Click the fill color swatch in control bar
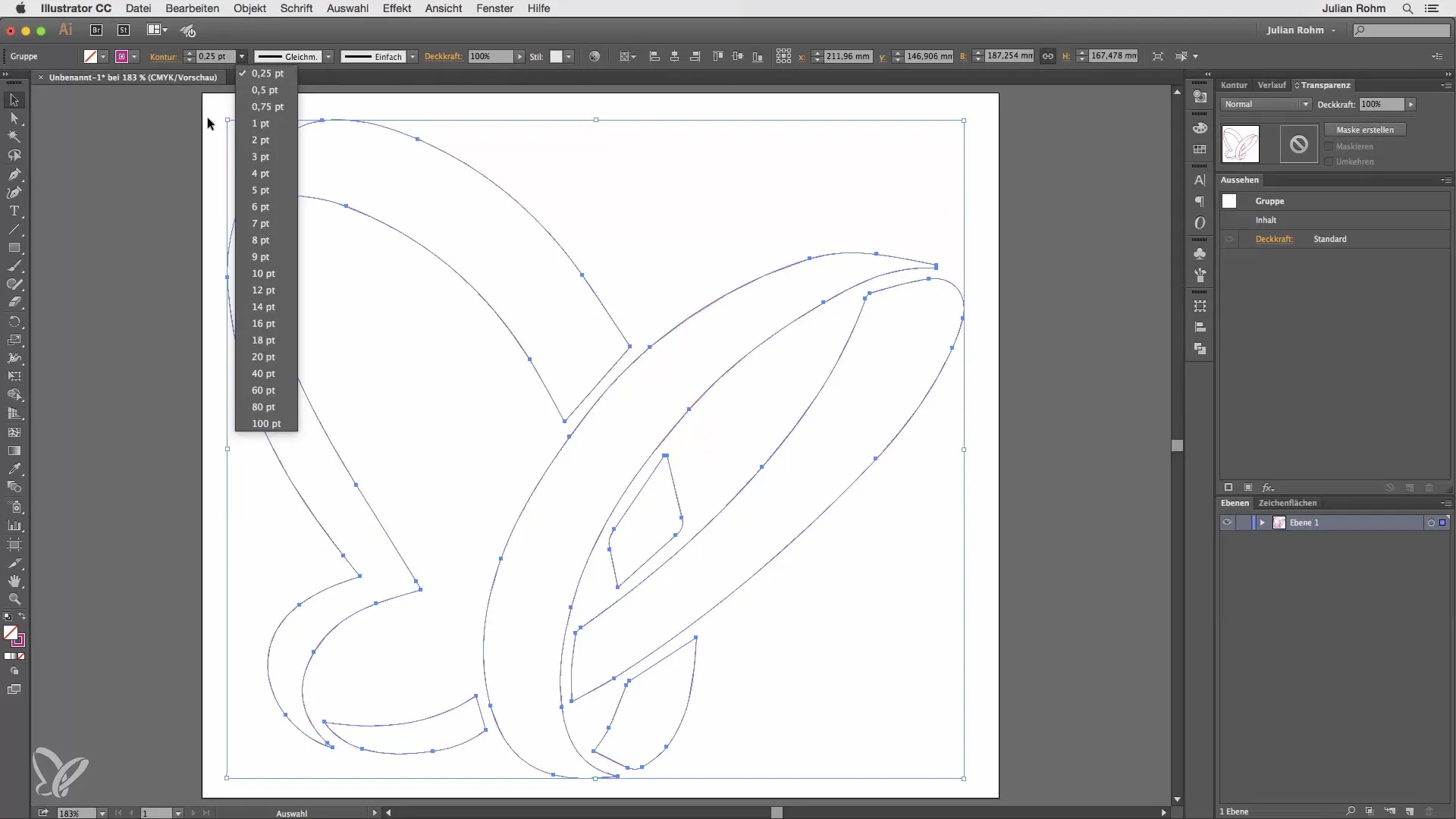Image resolution: width=1456 pixels, height=819 pixels. pos(90,56)
